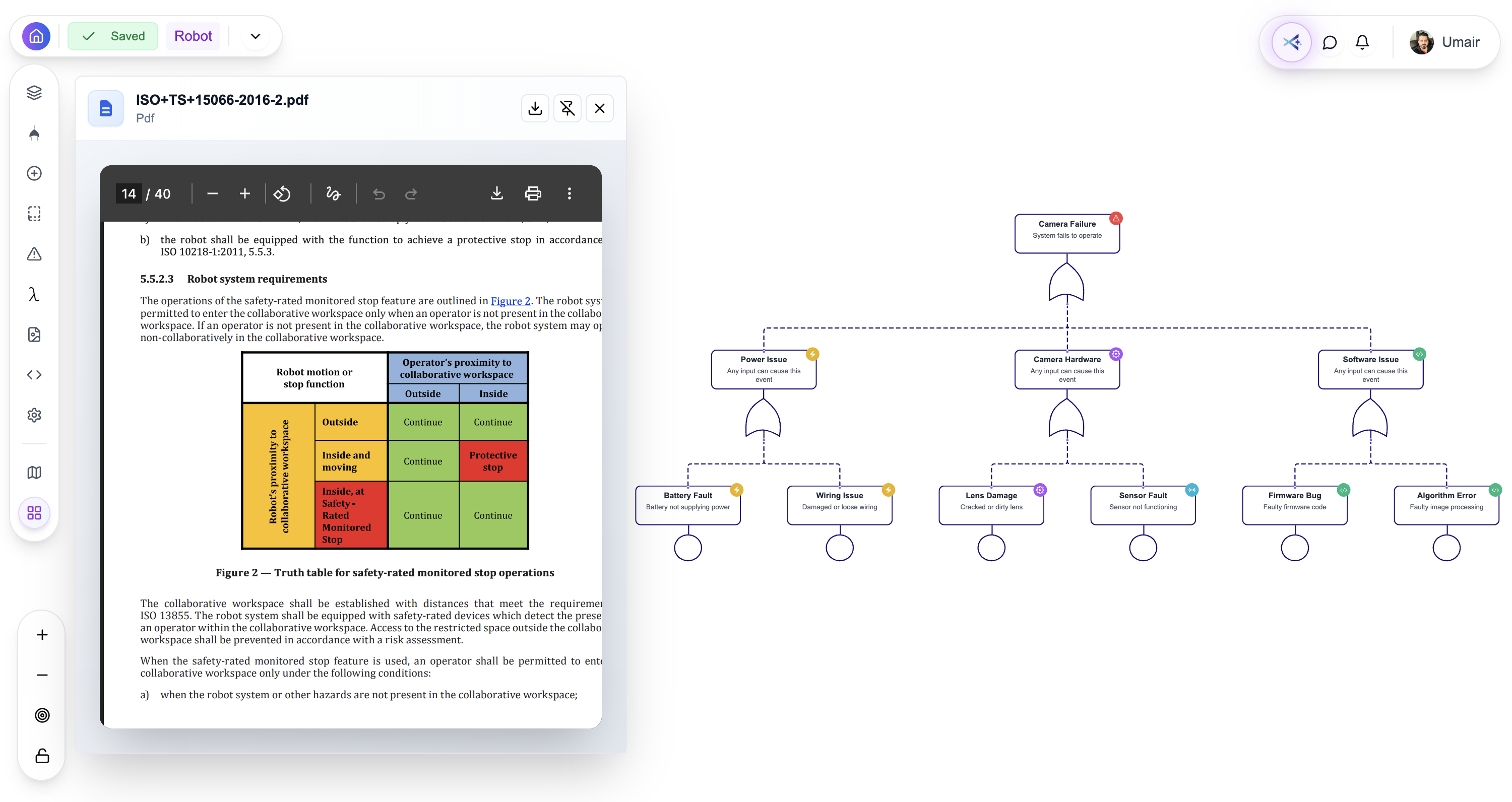Toggle the canvas lock padlock

[41, 756]
